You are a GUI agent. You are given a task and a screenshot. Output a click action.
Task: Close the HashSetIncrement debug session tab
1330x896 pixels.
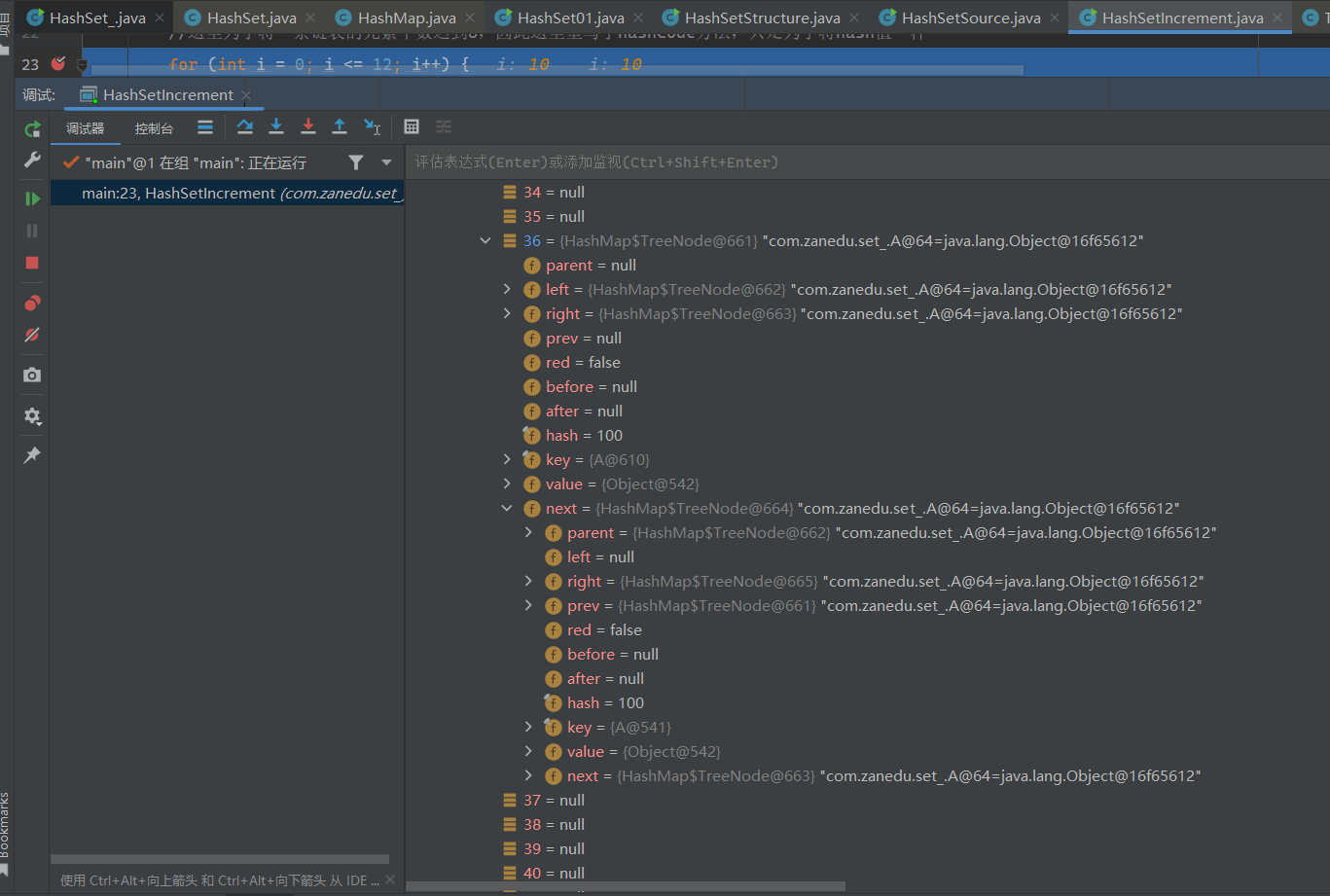point(246,94)
